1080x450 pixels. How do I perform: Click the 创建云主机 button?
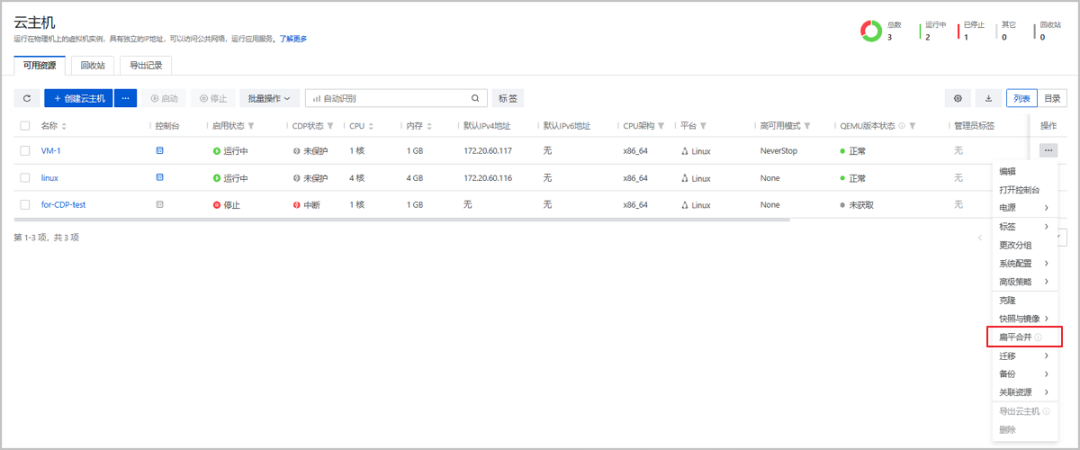[78, 98]
